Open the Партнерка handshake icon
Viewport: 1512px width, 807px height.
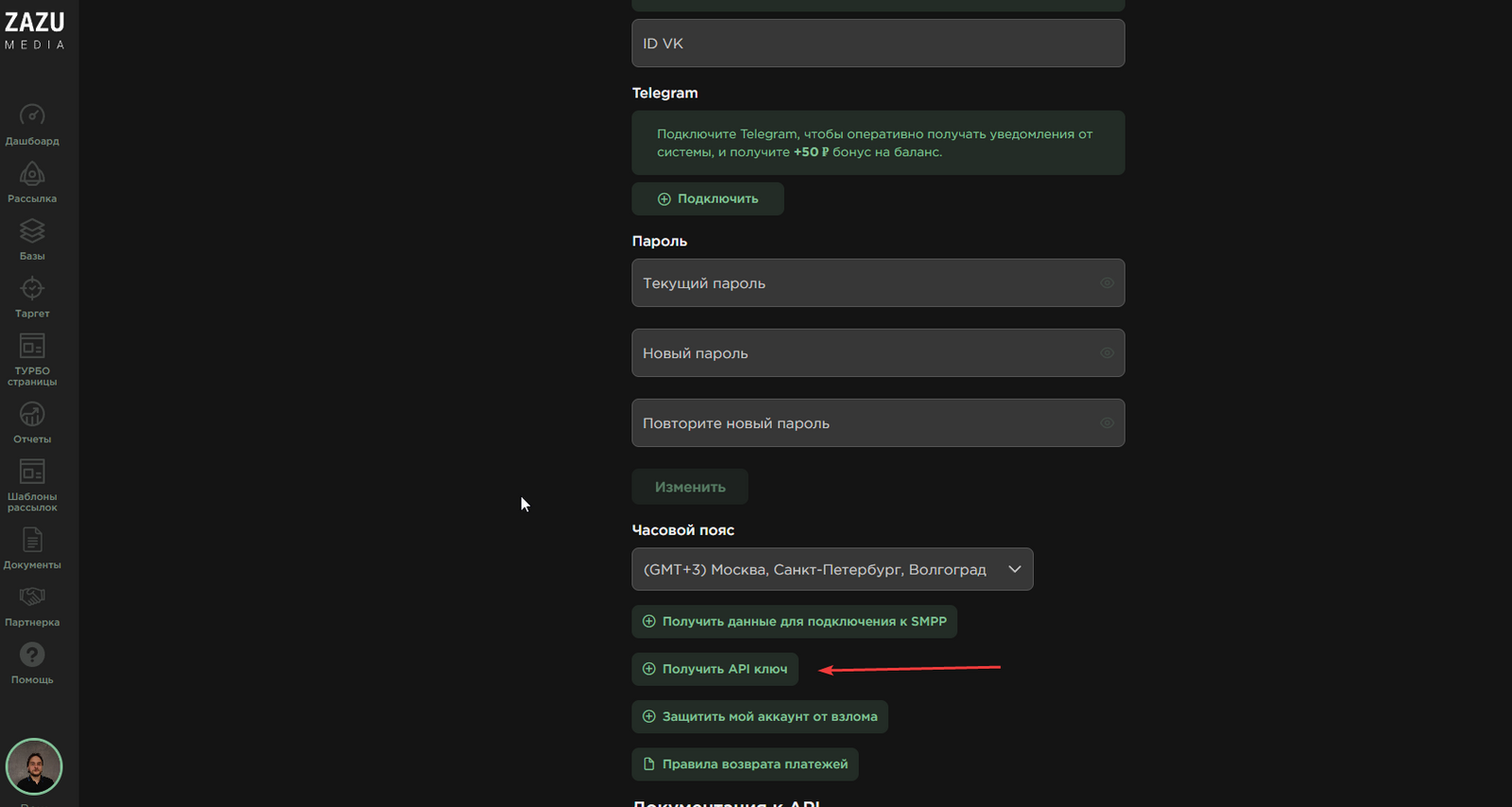pyautogui.click(x=32, y=598)
